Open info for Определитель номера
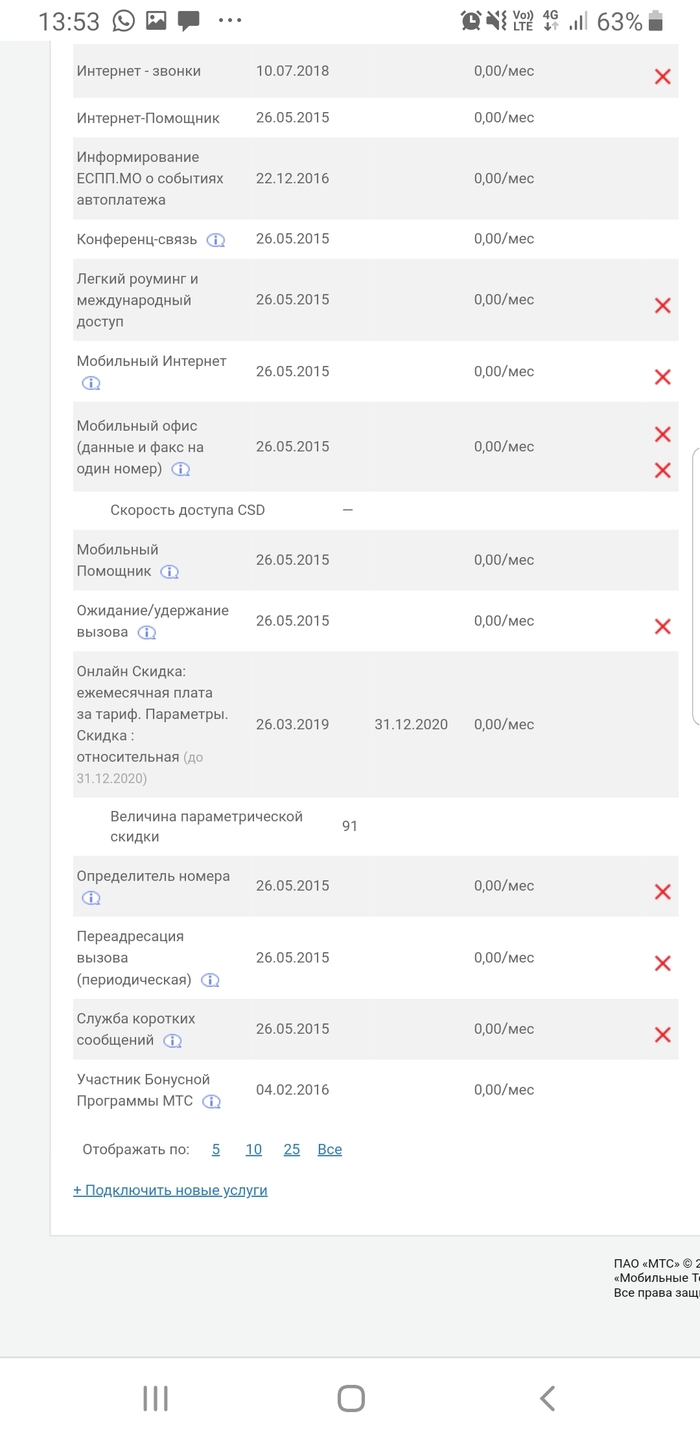Viewport: 700px width, 1438px height. click(91, 898)
